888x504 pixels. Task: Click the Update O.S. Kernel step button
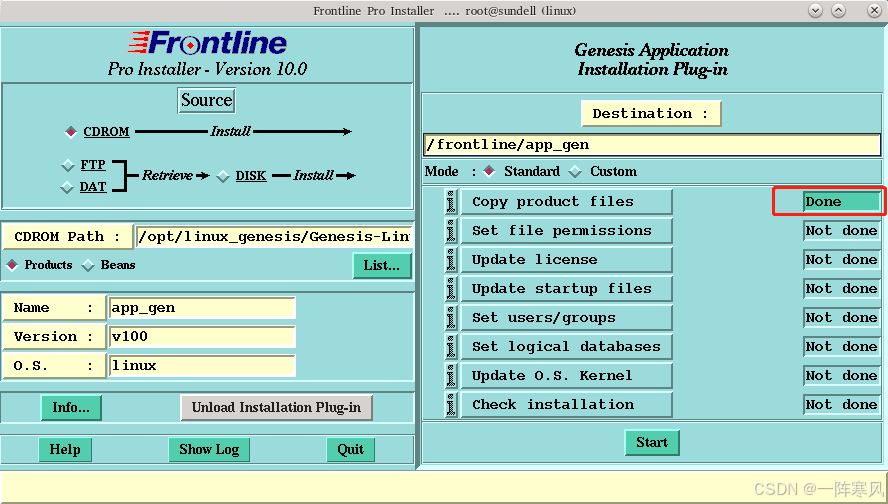point(566,375)
